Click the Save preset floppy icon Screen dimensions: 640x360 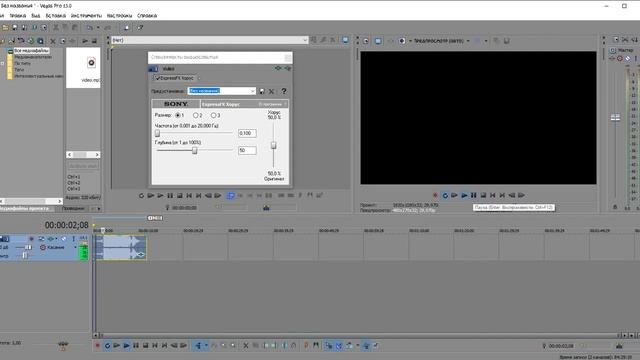click(262, 91)
